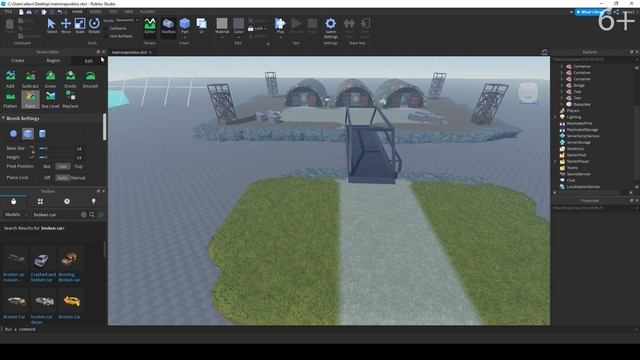Set Plane Lock to Off
640x360 pixels.
(x=47, y=178)
